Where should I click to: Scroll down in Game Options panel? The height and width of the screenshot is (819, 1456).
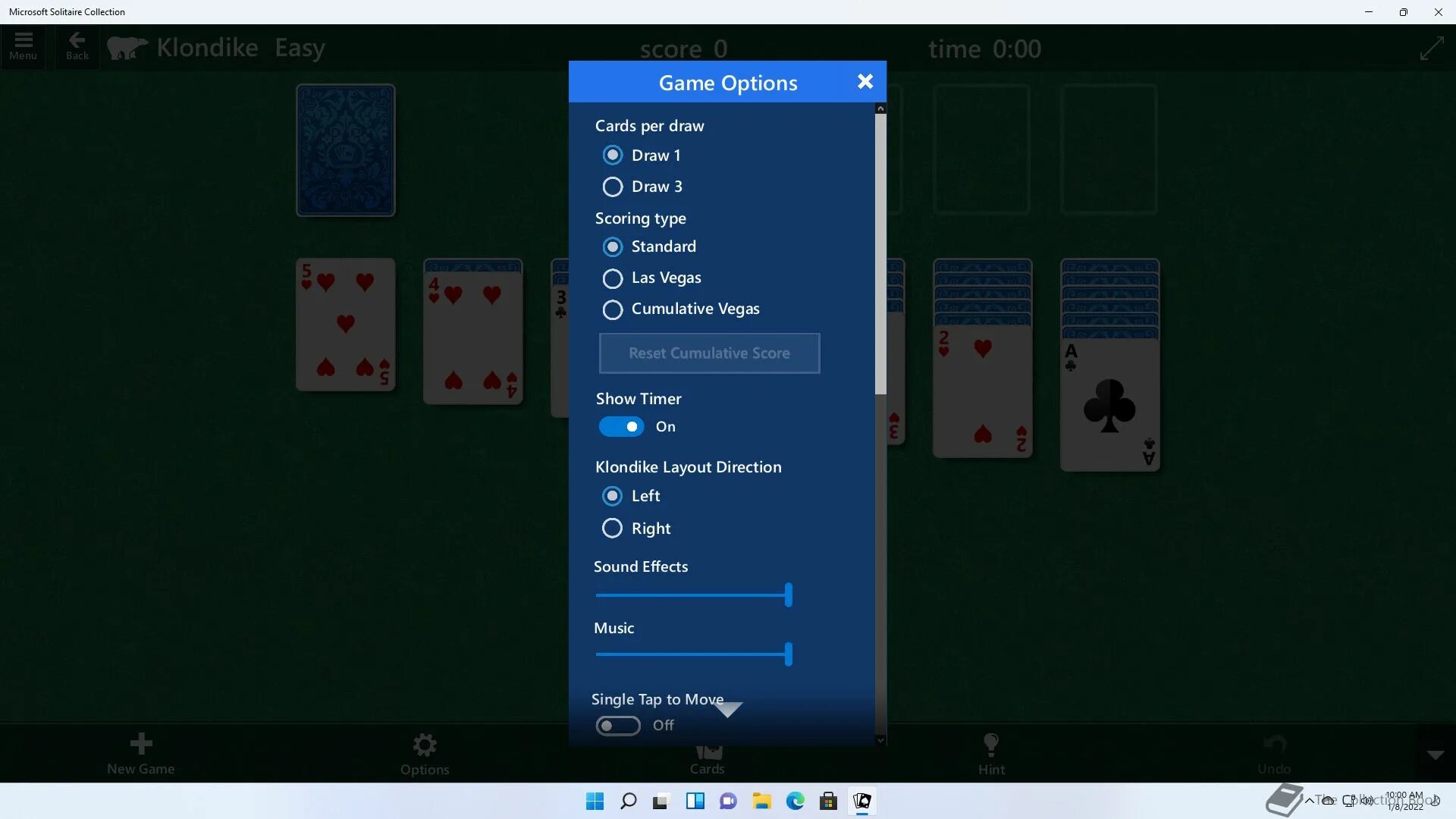[x=879, y=738]
